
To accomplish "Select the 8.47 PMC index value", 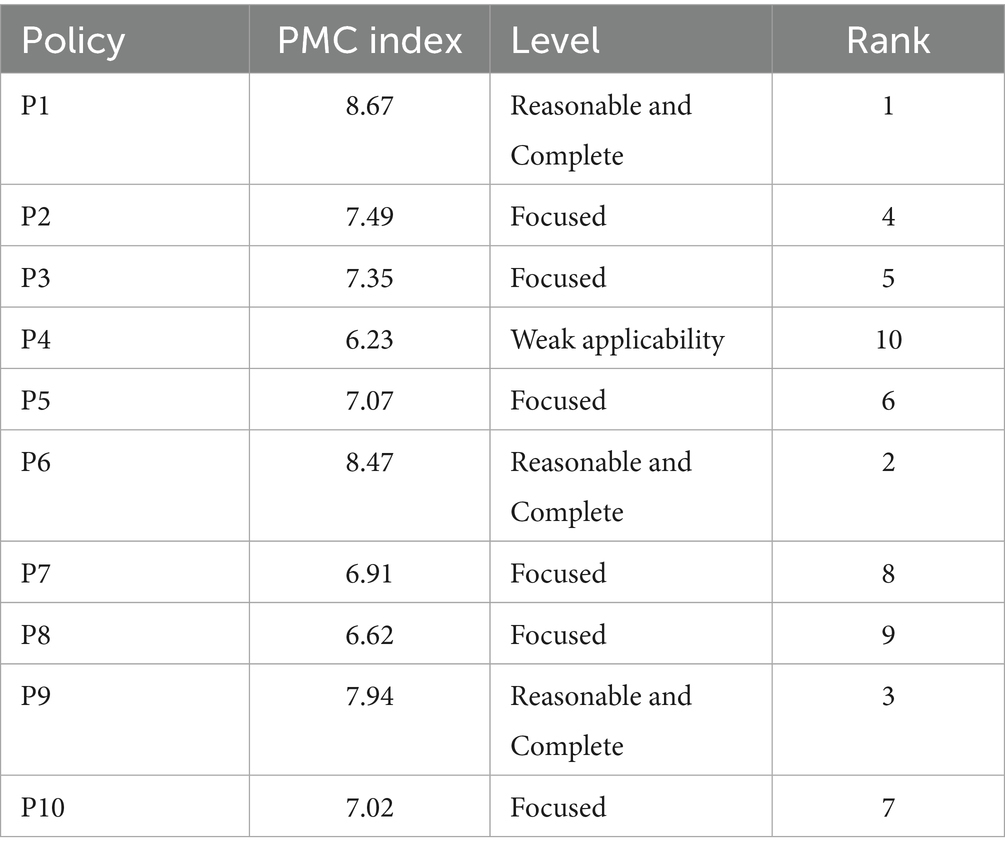I will tap(369, 462).
